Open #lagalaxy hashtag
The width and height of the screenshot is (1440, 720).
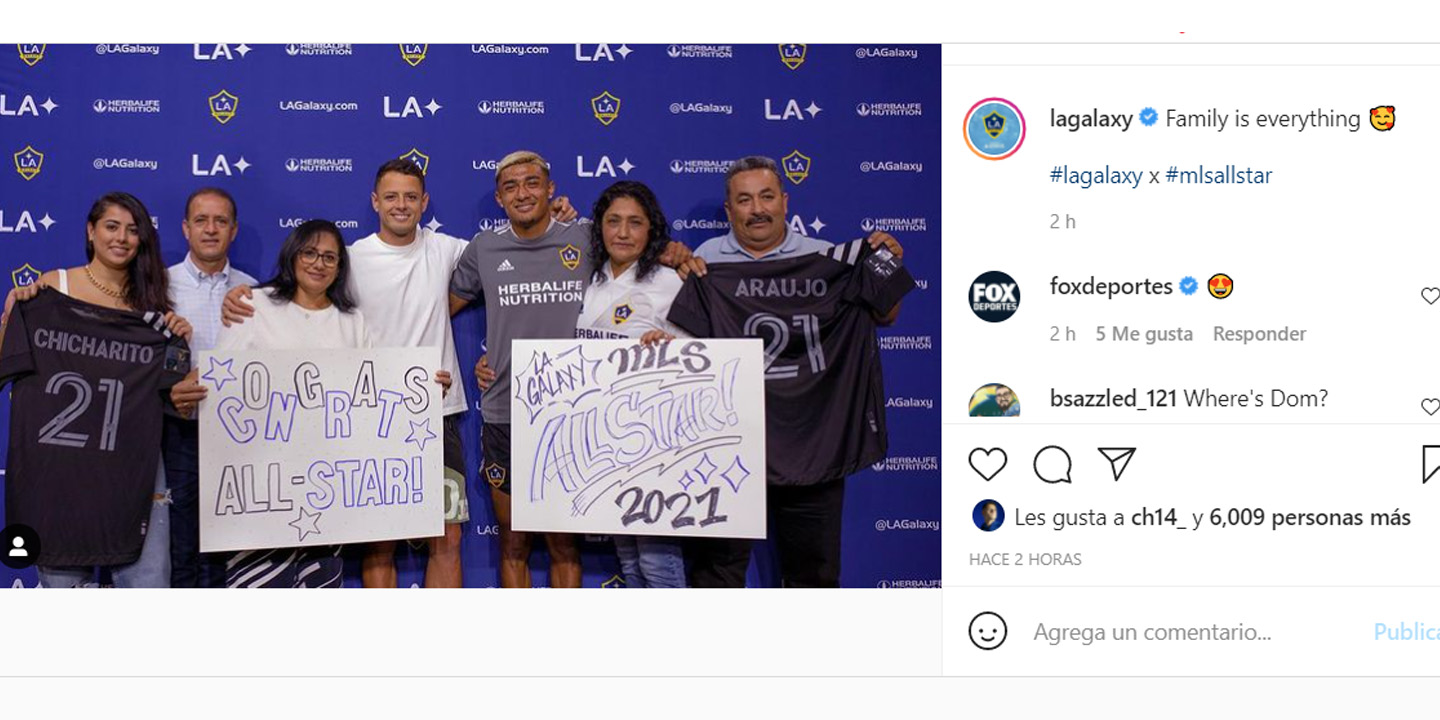pos(1096,175)
